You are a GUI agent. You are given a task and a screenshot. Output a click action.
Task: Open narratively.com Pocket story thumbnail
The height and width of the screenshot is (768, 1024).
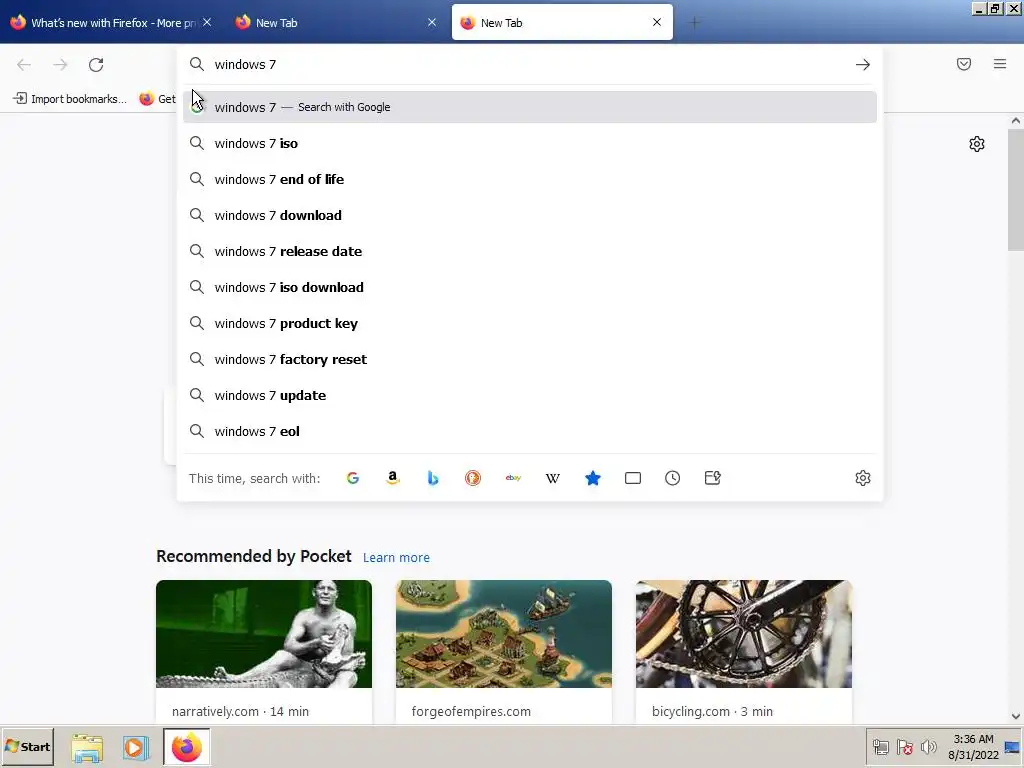tap(264, 633)
